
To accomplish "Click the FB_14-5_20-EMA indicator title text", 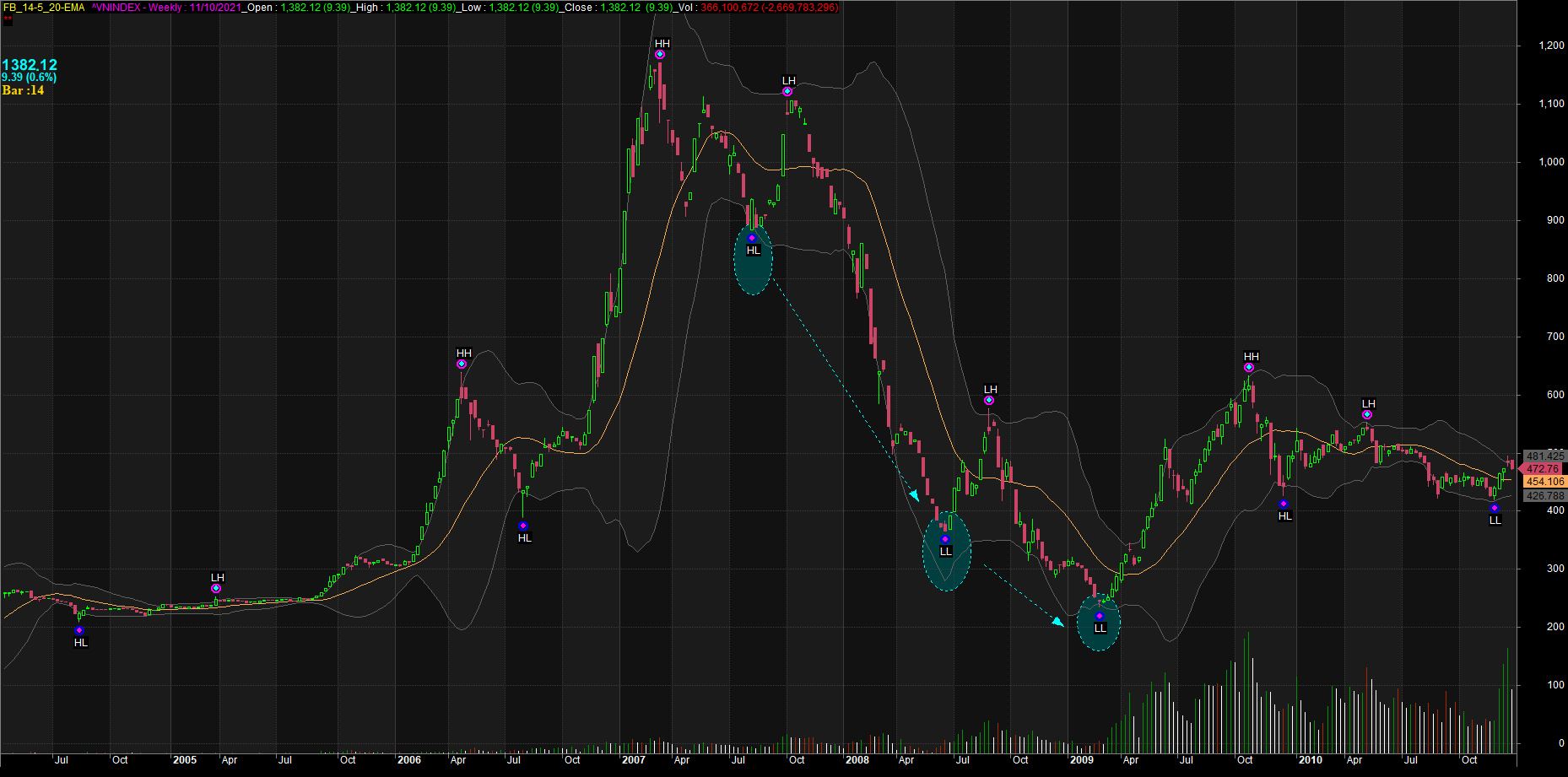I will pyautogui.click(x=44, y=8).
